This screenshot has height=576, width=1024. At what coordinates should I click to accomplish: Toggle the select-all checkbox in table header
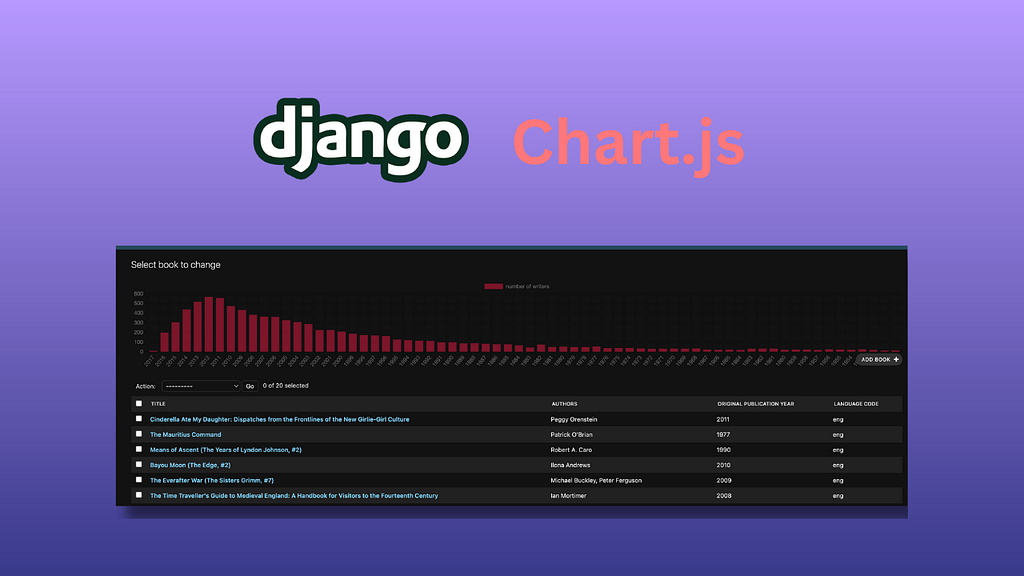point(138,404)
